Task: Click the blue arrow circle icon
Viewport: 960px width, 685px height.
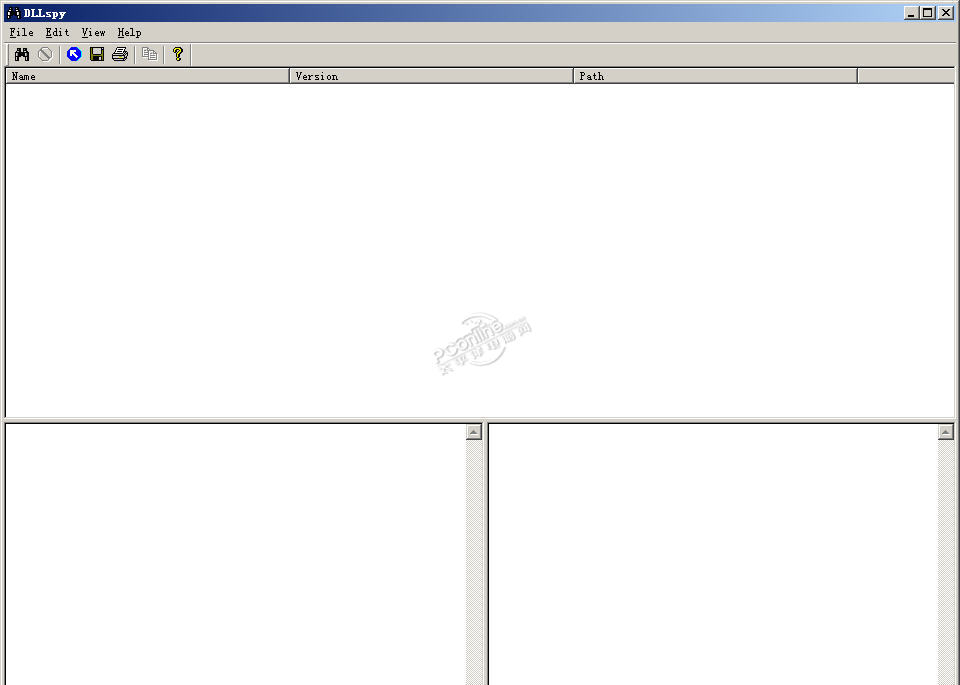Action: [x=74, y=54]
